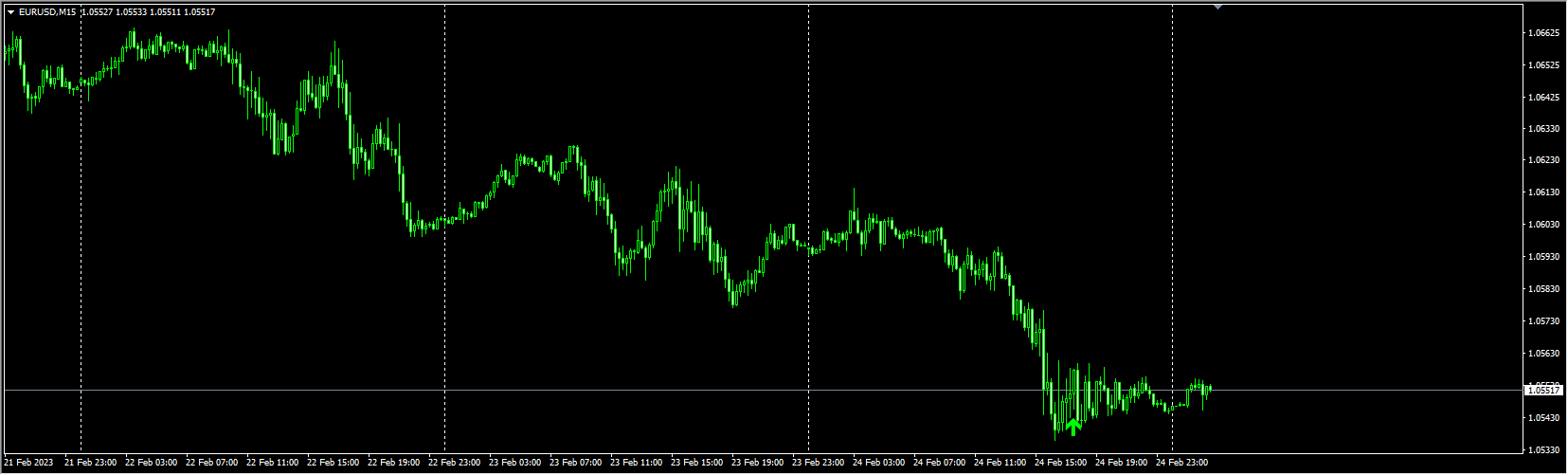Screen dimensions: 1568x475
Task: Click the 24 Feb 11:00 time label
Action: tap(1000, 464)
